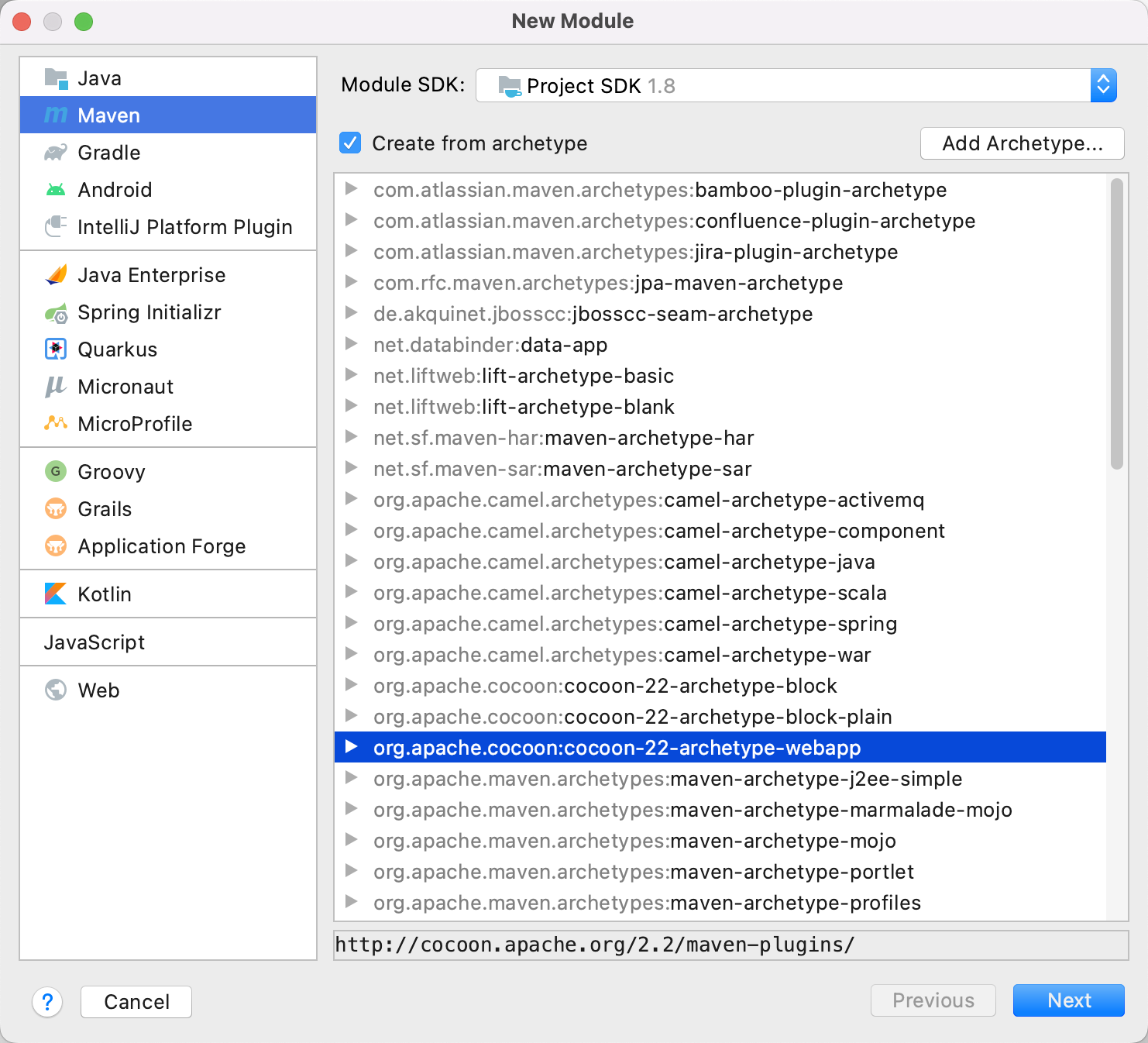Click the Project SDK folder icon
Screen dimensions: 1148x1043
[510, 86]
